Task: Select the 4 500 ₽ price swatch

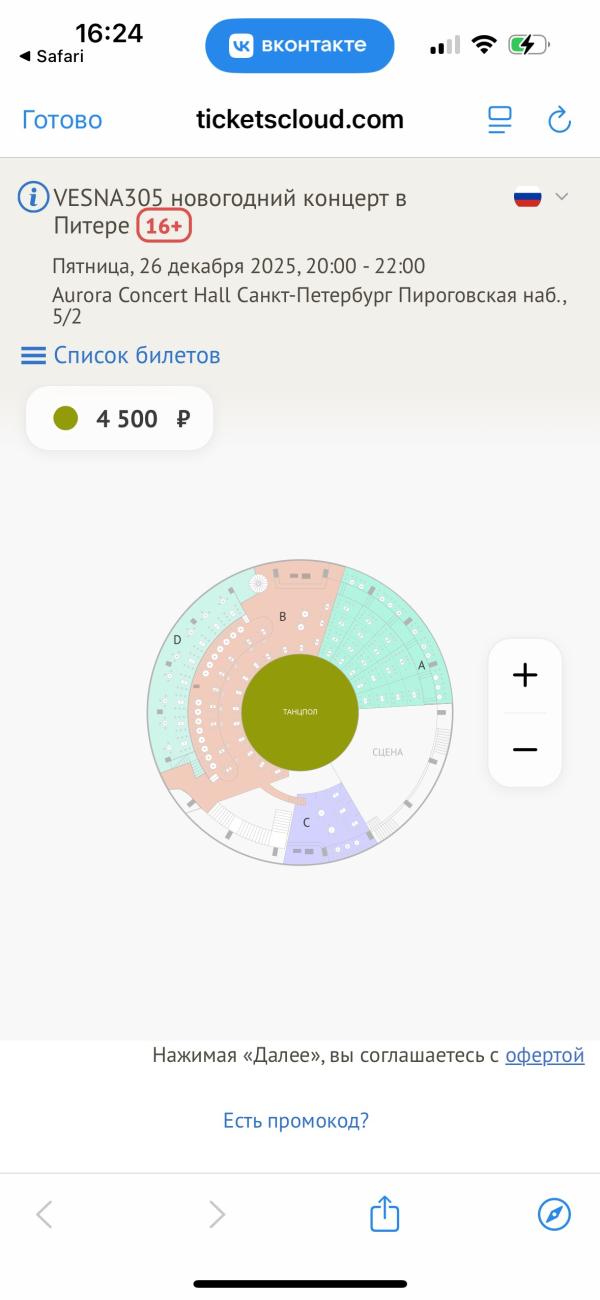Action: (66, 418)
